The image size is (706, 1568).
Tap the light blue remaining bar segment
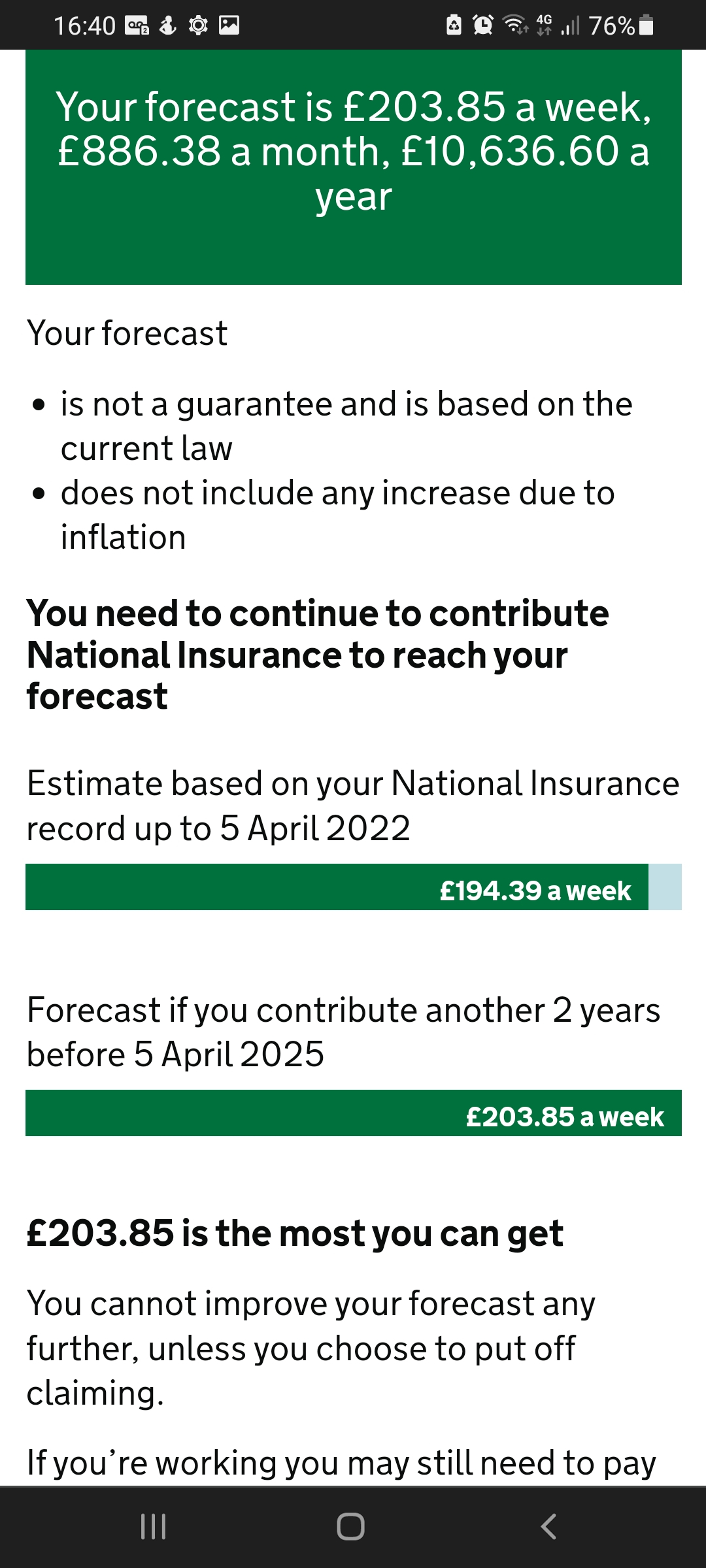tap(665, 887)
